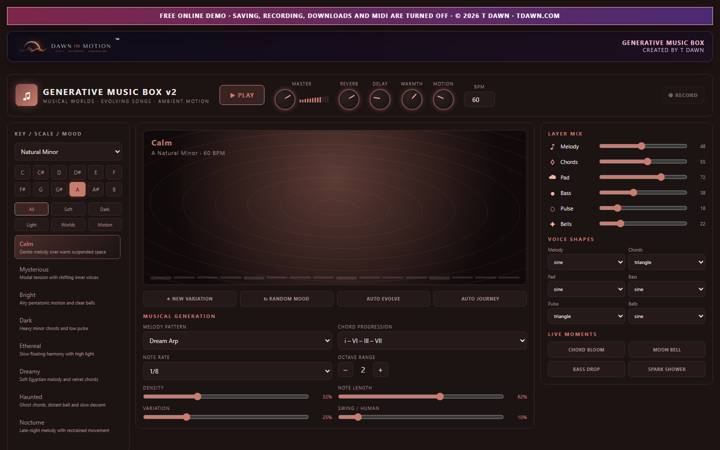Start playback with the Play button
This screenshot has width=720, height=450.
(242, 95)
